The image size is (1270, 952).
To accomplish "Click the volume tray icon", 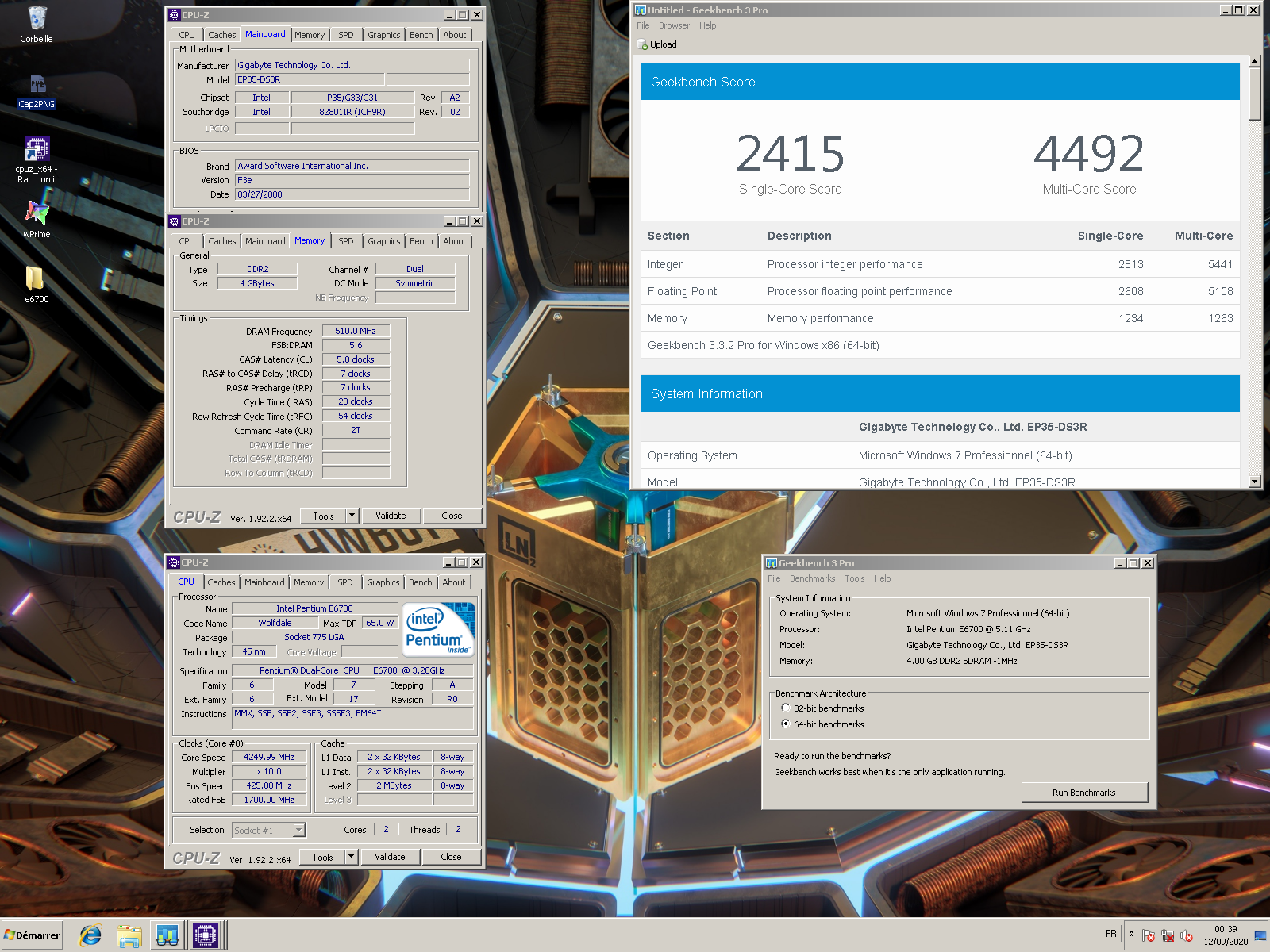I will coord(1187,935).
